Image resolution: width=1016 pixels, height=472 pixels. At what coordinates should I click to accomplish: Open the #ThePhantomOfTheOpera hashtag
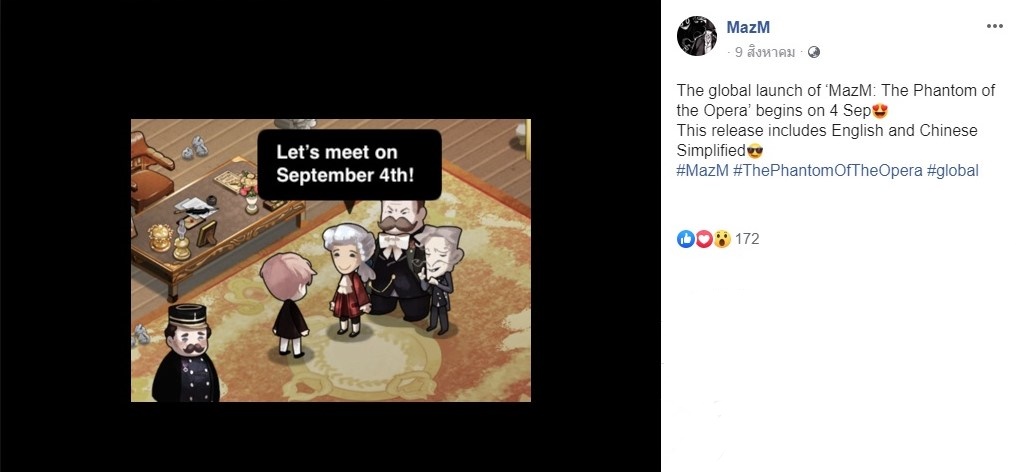(827, 171)
